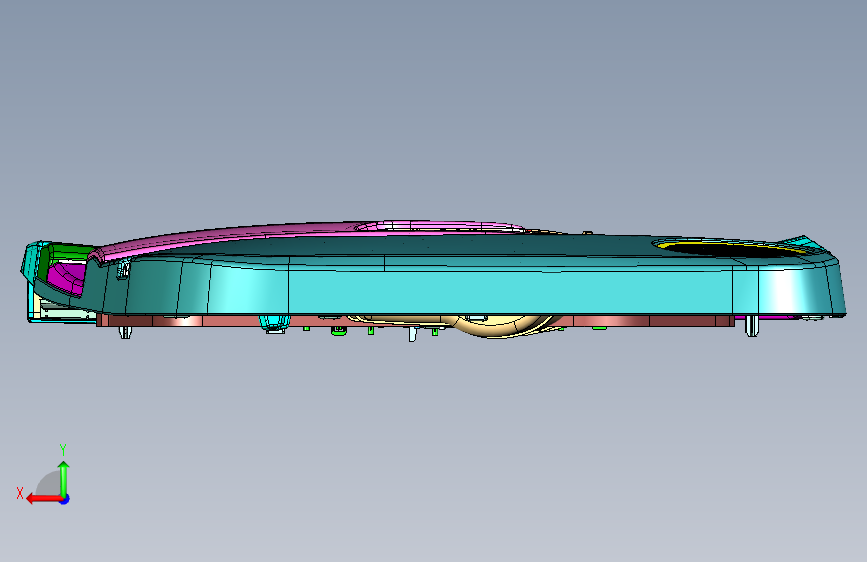The width and height of the screenshot is (867, 562).
Task: Click the 'Y' label of the axis triad
Action: tap(63, 449)
